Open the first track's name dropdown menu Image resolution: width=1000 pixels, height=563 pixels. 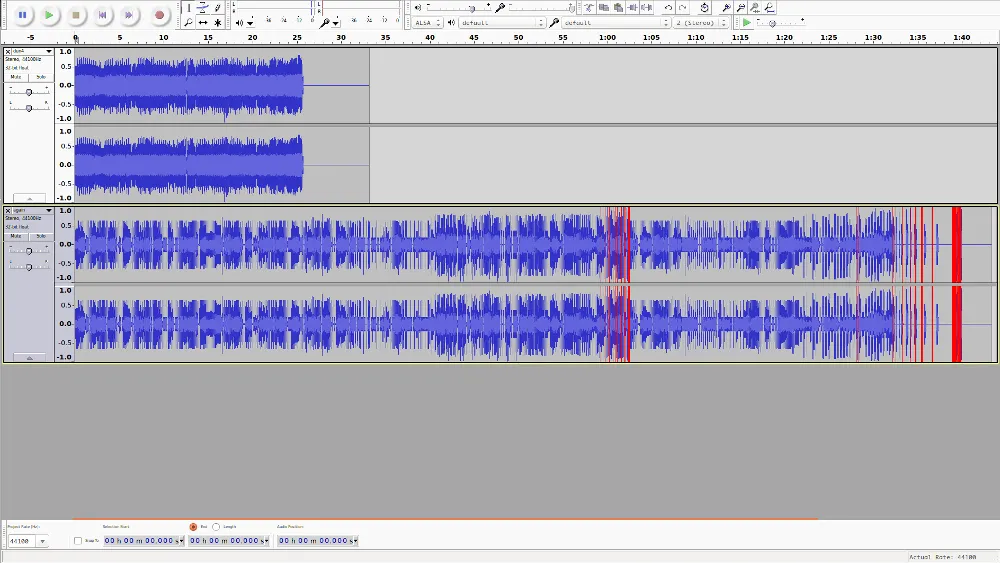click(33, 51)
